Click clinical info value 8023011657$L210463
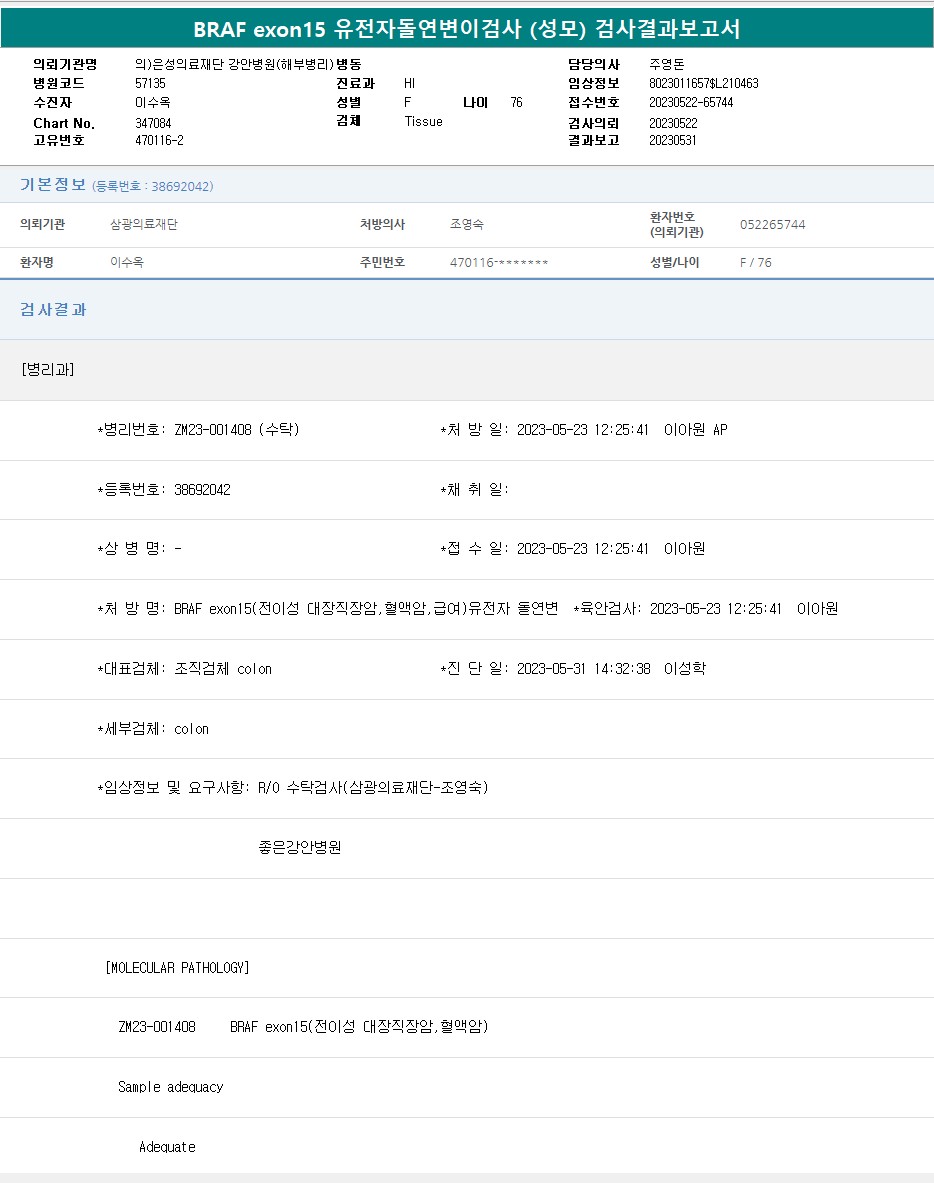The image size is (934, 1183). click(x=703, y=83)
